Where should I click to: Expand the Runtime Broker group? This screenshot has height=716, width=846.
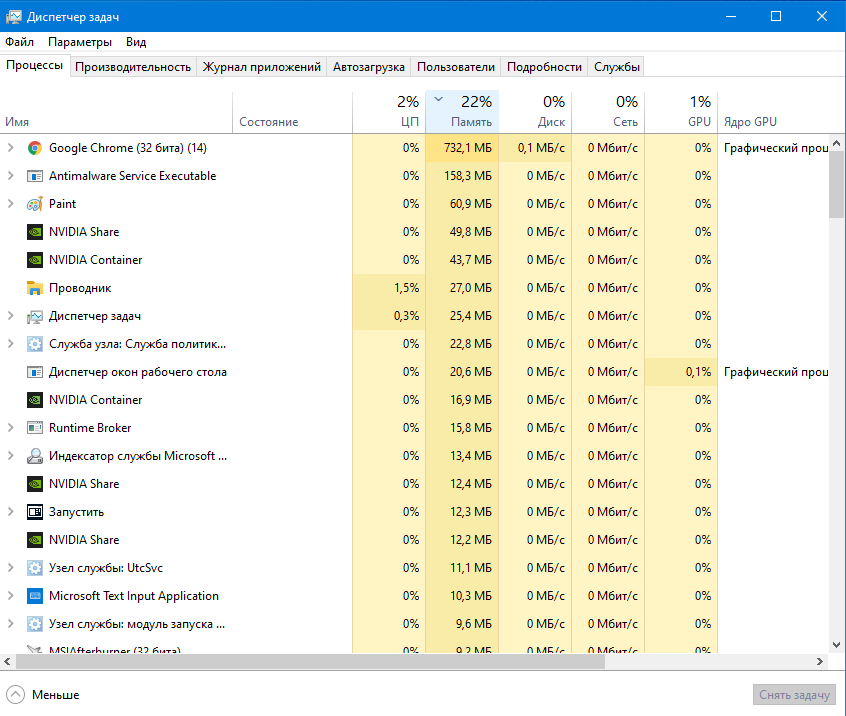click(x=10, y=427)
